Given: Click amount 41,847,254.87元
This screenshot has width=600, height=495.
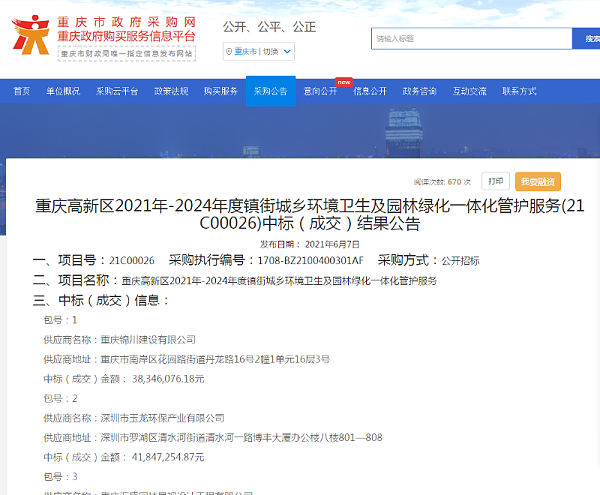Looking at the screenshot, I should tap(168, 457).
